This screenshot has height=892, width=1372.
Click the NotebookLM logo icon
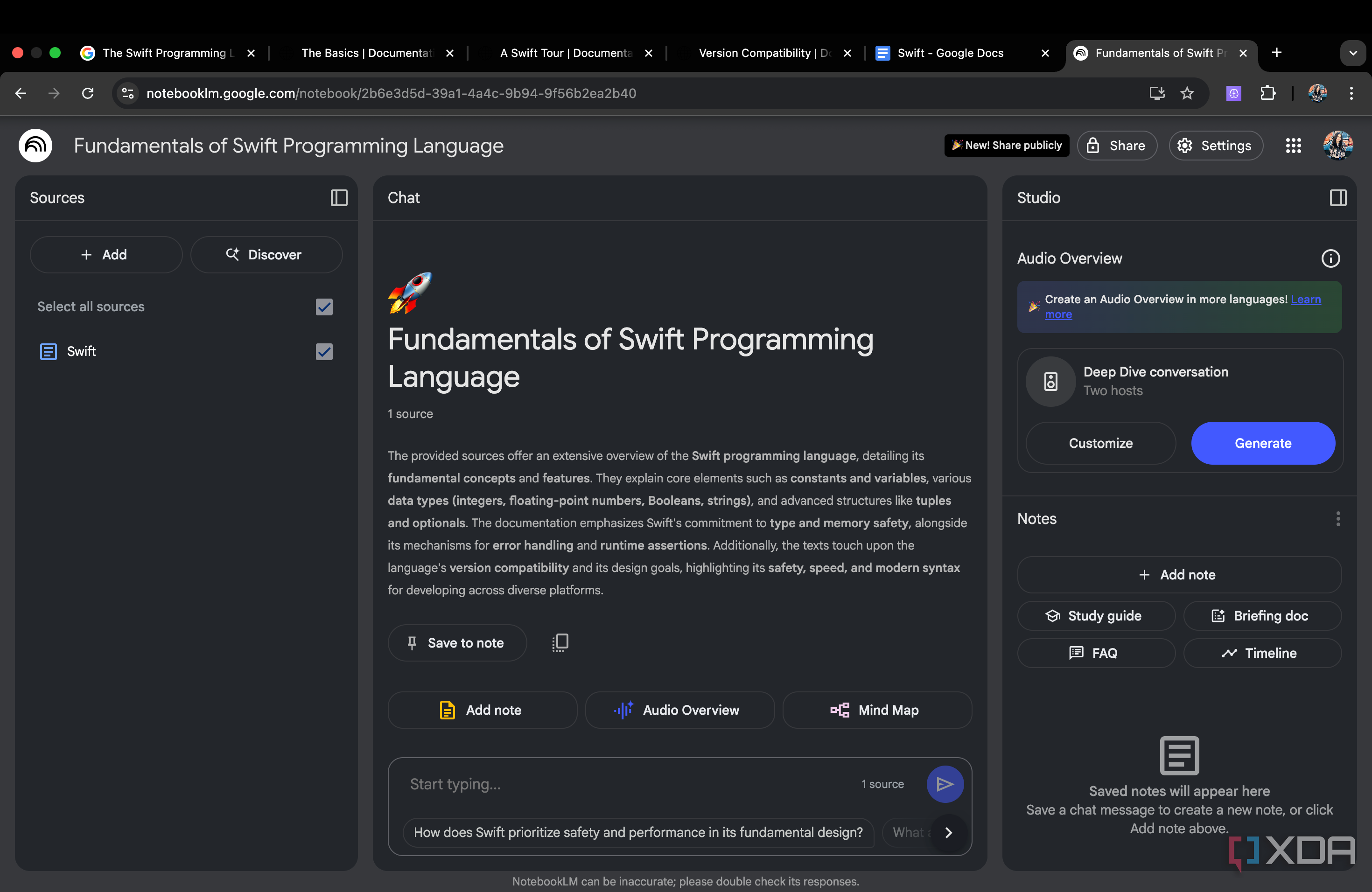(35, 145)
